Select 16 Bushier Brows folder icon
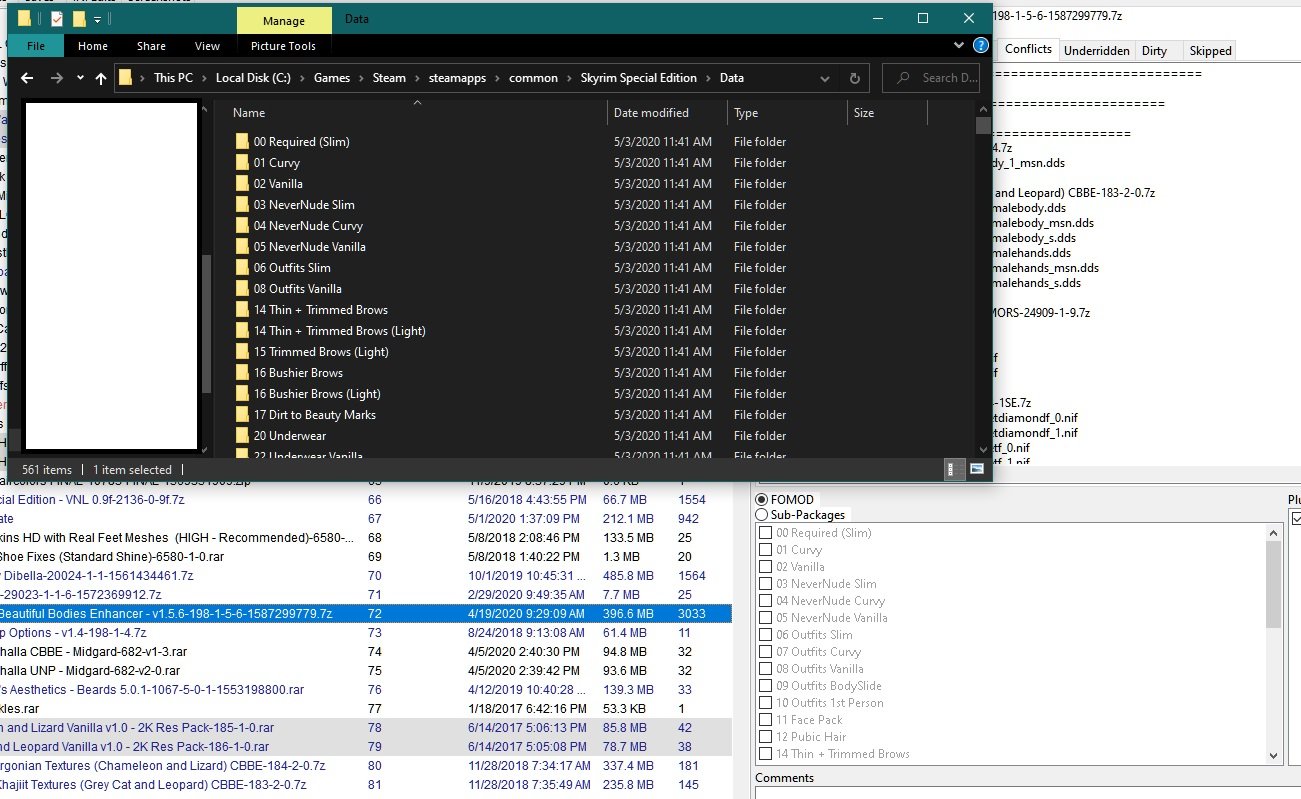Image resolution: width=1301 pixels, height=799 pixels. (241, 373)
